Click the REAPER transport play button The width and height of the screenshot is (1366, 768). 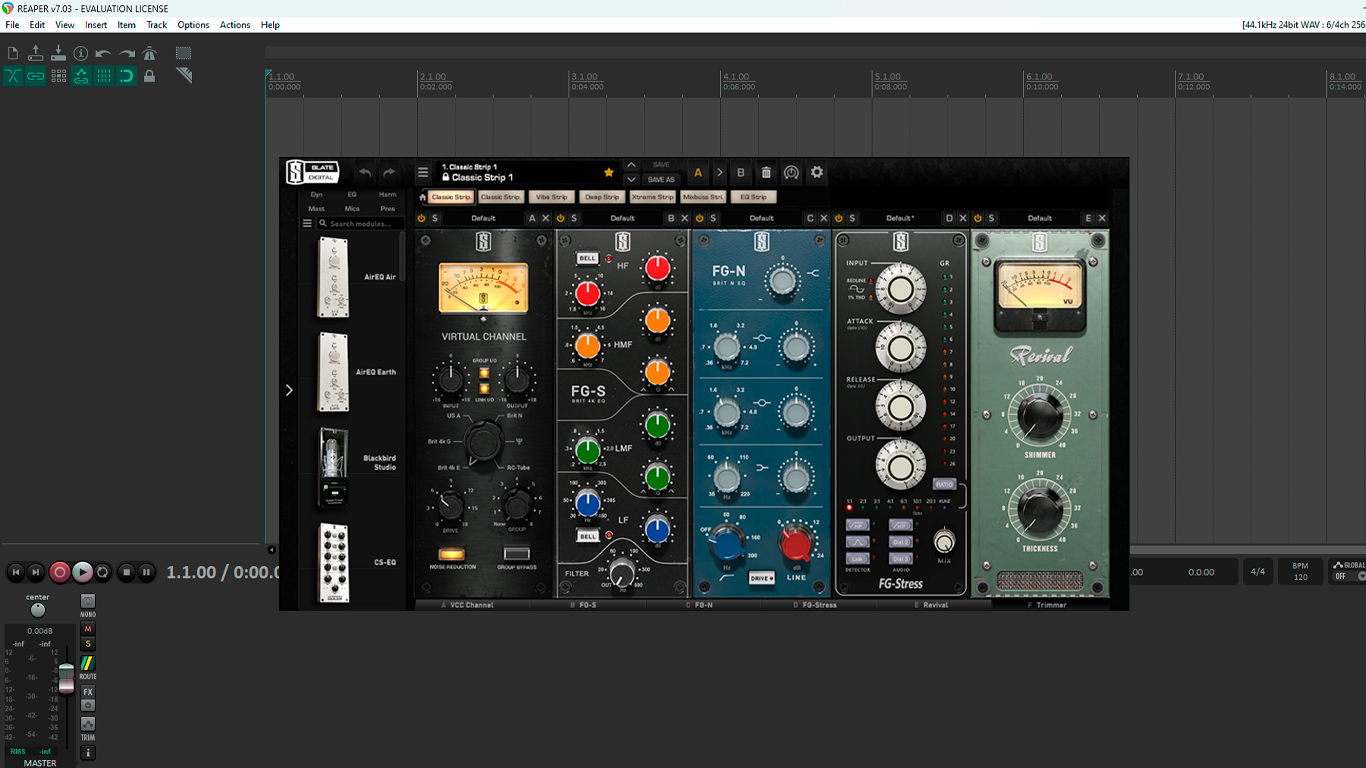[82, 572]
